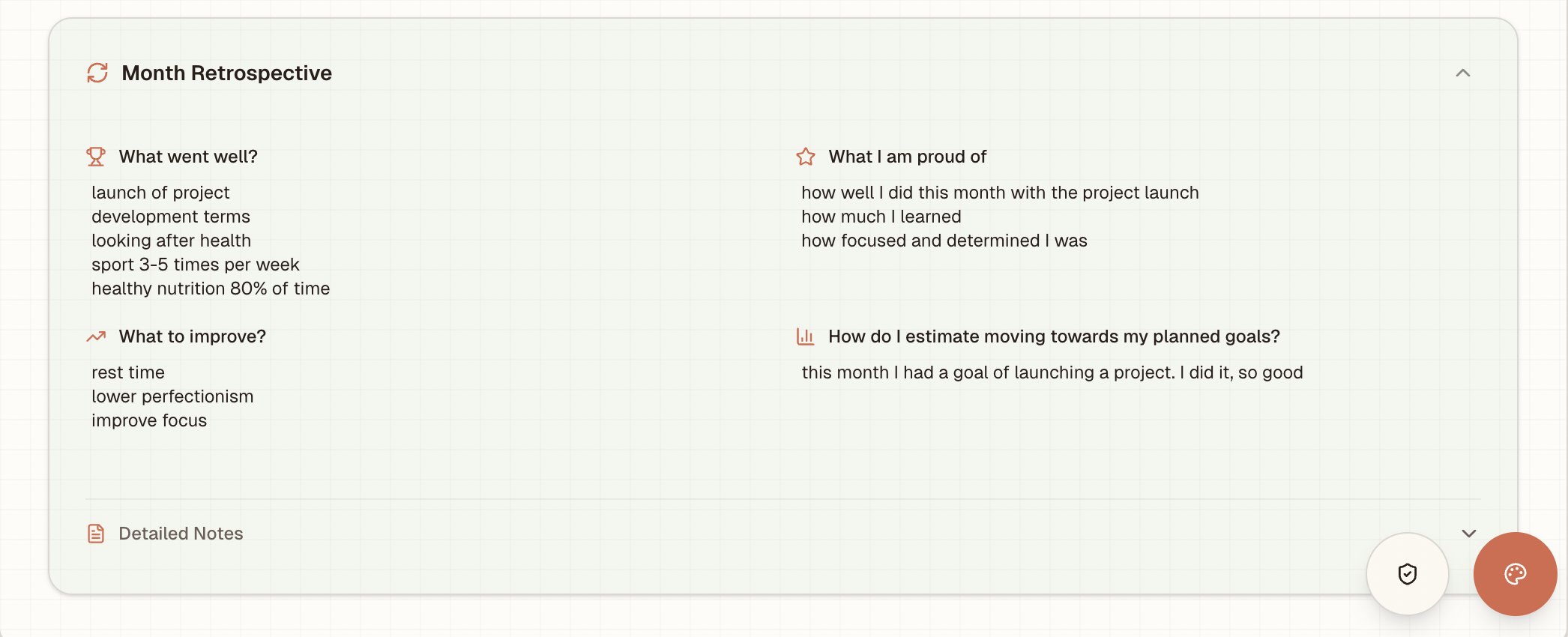Click the Month Retrospective heading
The image size is (1568, 637).
pyautogui.click(x=226, y=73)
